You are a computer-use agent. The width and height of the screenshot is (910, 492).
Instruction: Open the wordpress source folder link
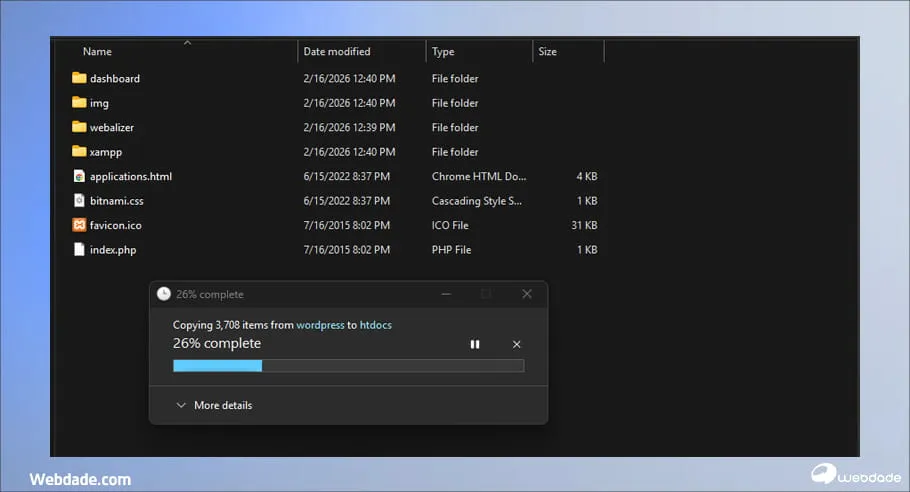[x=320, y=325]
